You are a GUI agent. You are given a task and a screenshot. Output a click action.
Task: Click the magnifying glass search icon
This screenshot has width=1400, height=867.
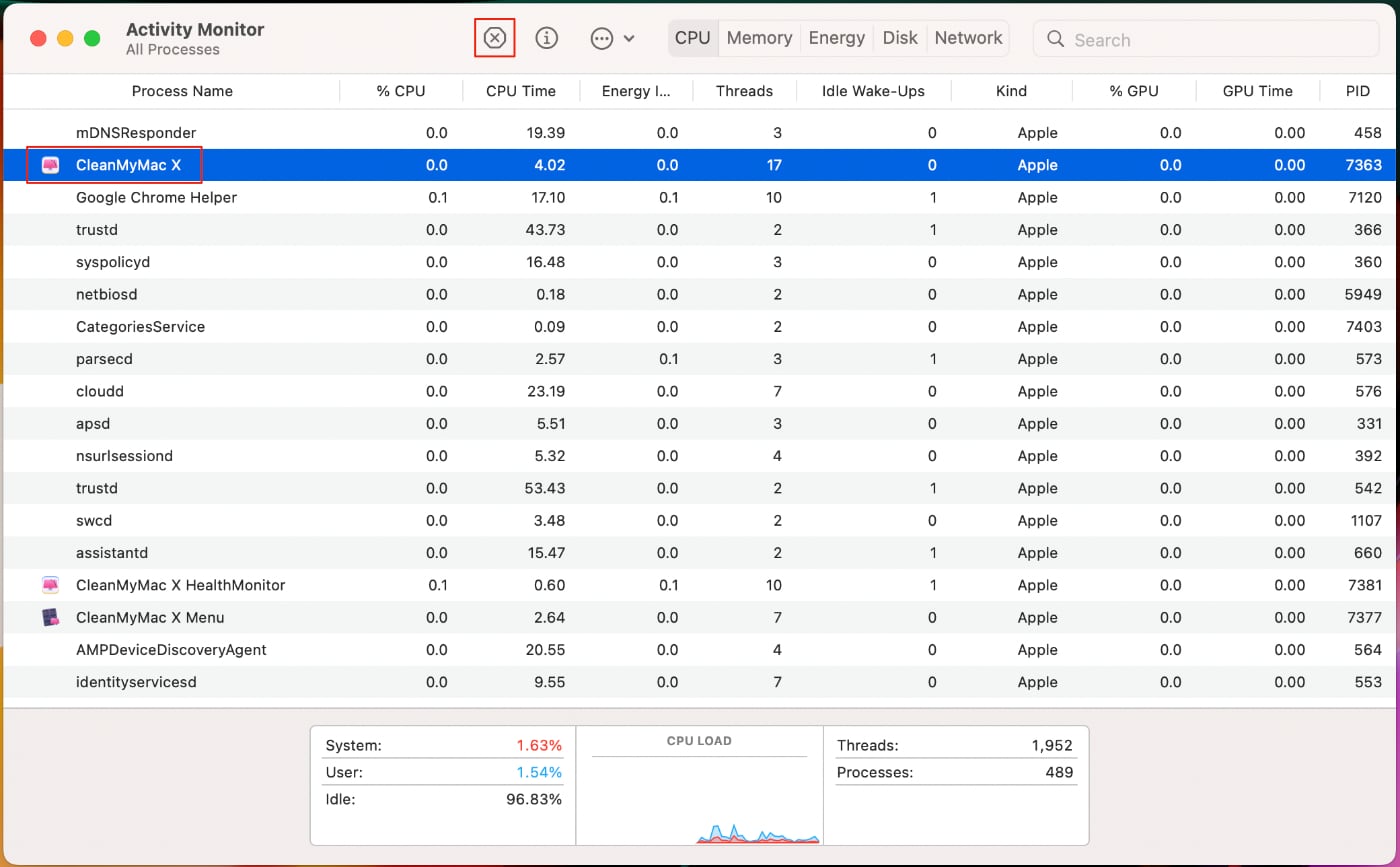[1055, 40]
